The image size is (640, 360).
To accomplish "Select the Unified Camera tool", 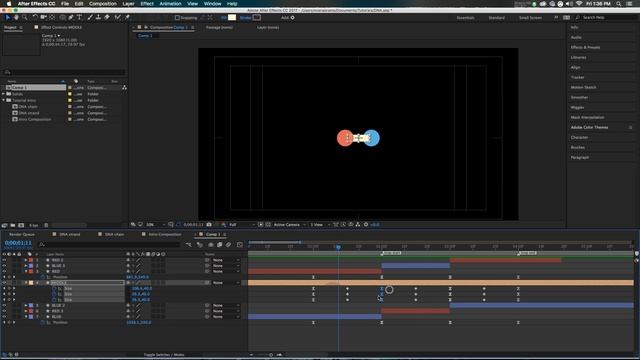I will point(43,18).
